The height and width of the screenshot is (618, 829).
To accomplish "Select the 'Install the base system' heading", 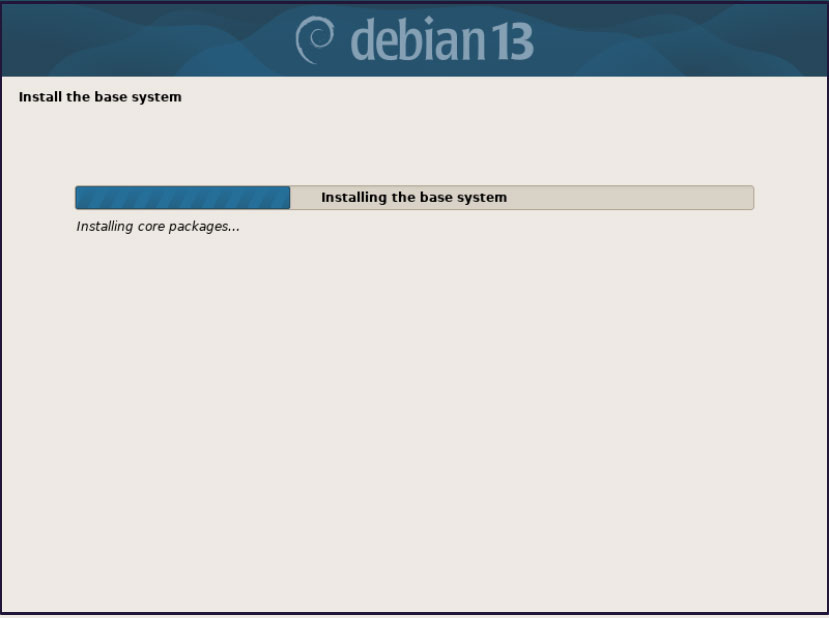I will (x=100, y=97).
